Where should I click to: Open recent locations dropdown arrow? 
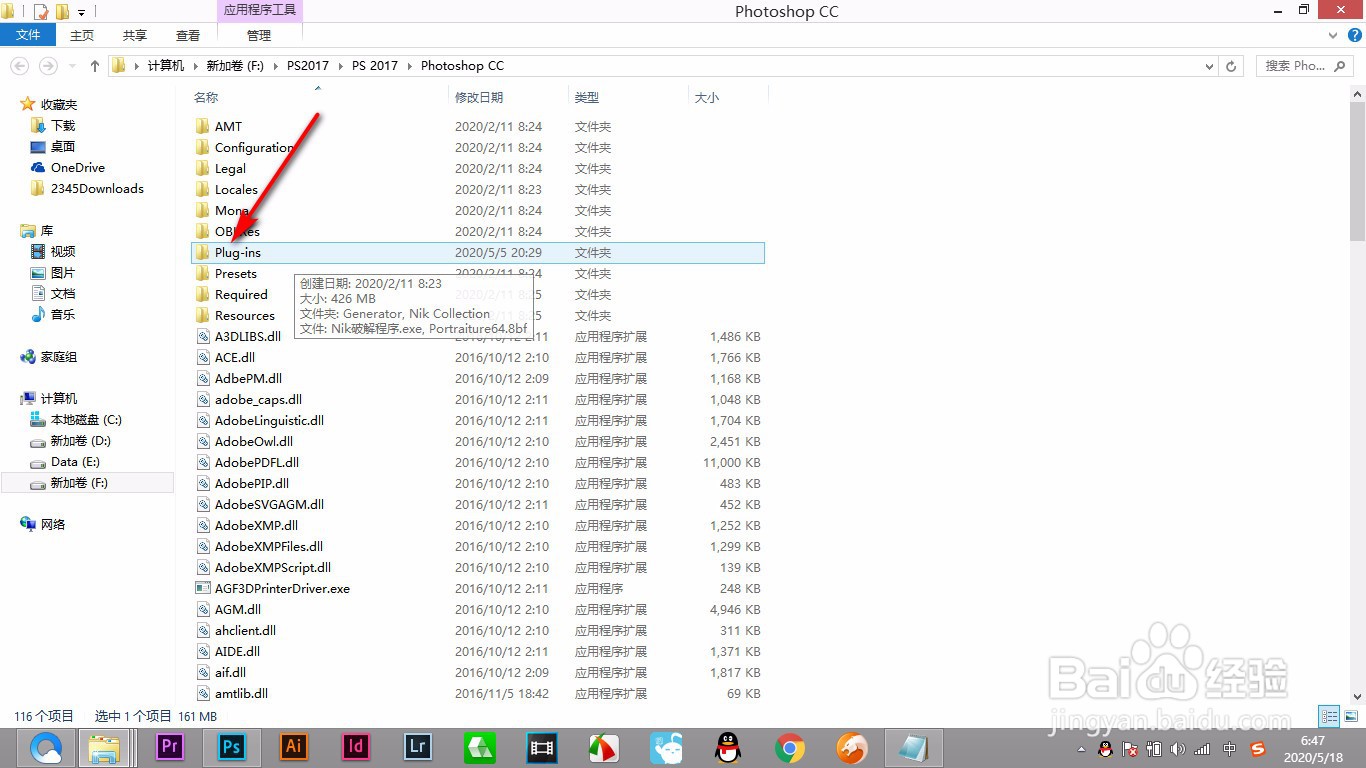point(73,66)
